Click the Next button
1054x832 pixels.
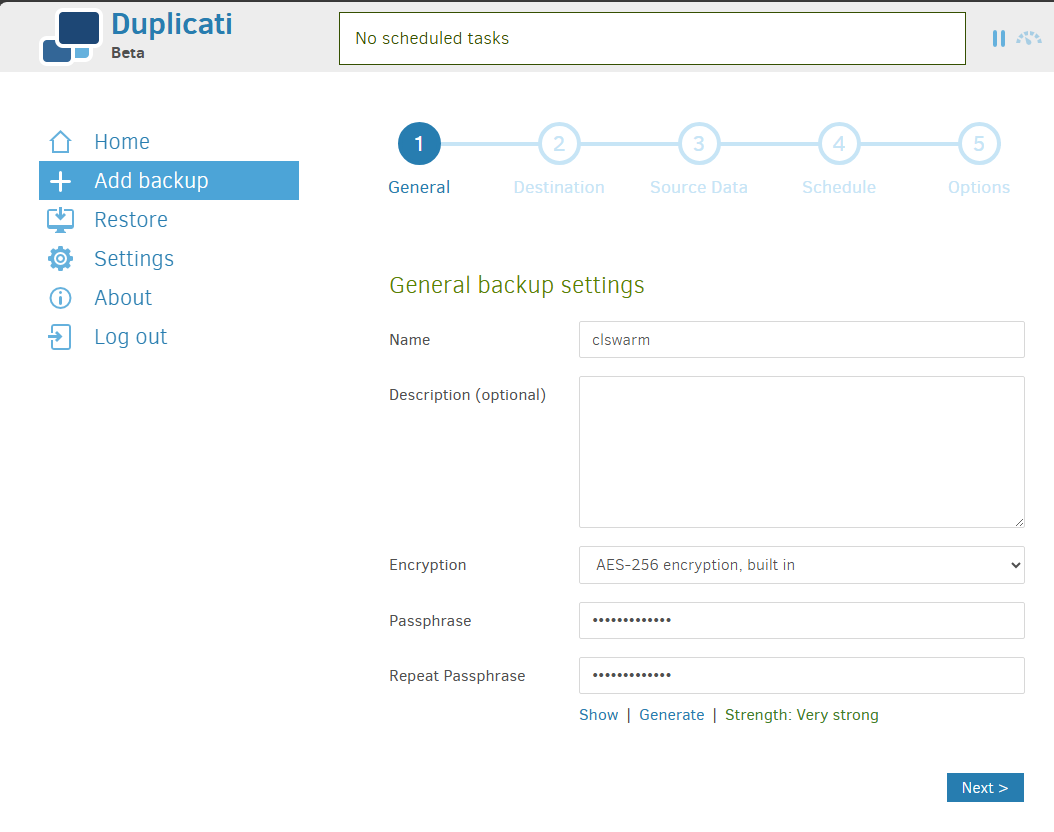click(985, 787)
